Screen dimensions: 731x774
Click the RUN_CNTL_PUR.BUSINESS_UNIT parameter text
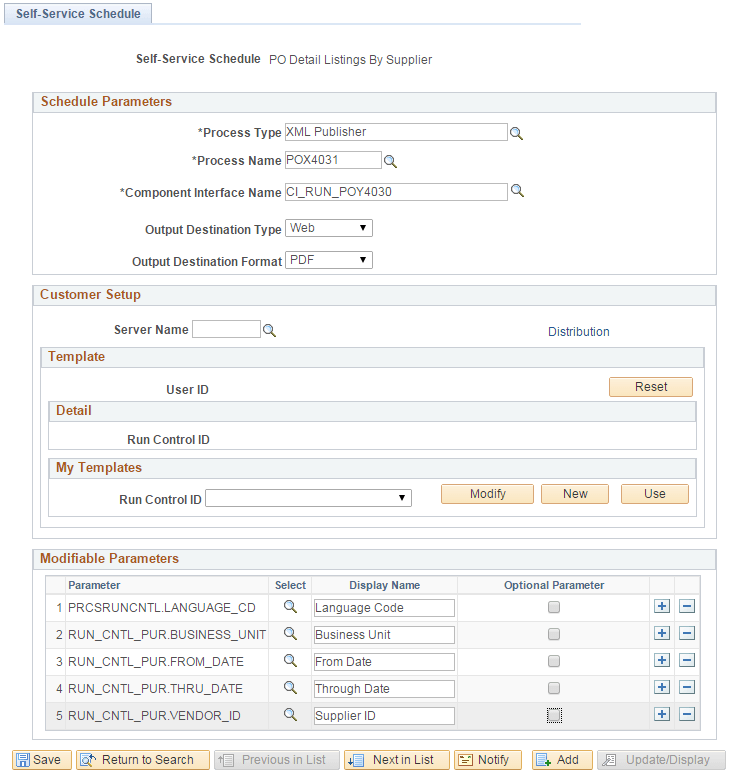(x=167, y=635)
